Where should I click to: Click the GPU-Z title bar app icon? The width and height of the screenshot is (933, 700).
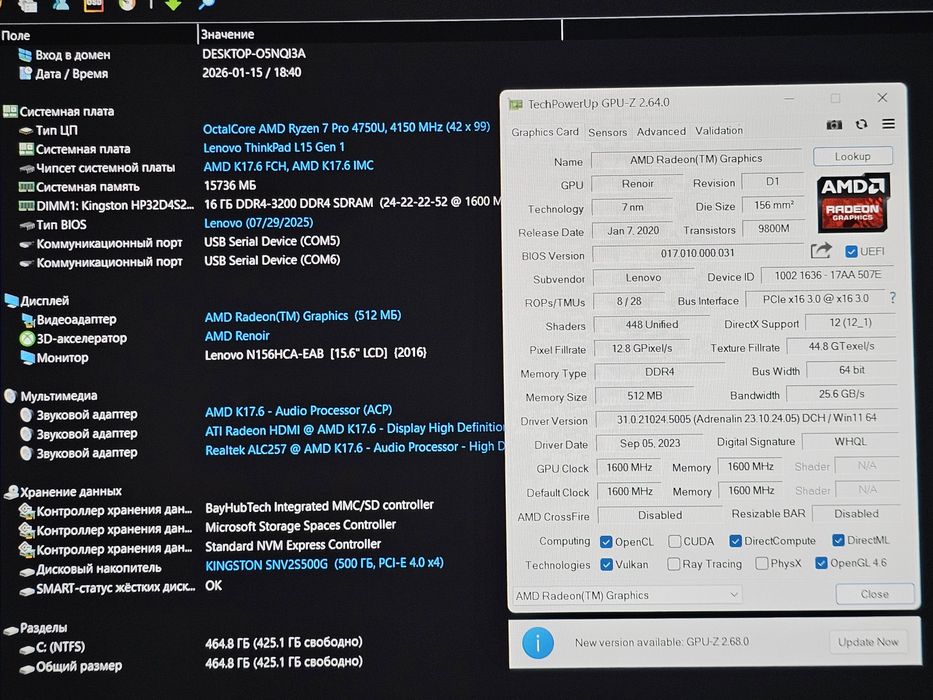click(515, 105)
